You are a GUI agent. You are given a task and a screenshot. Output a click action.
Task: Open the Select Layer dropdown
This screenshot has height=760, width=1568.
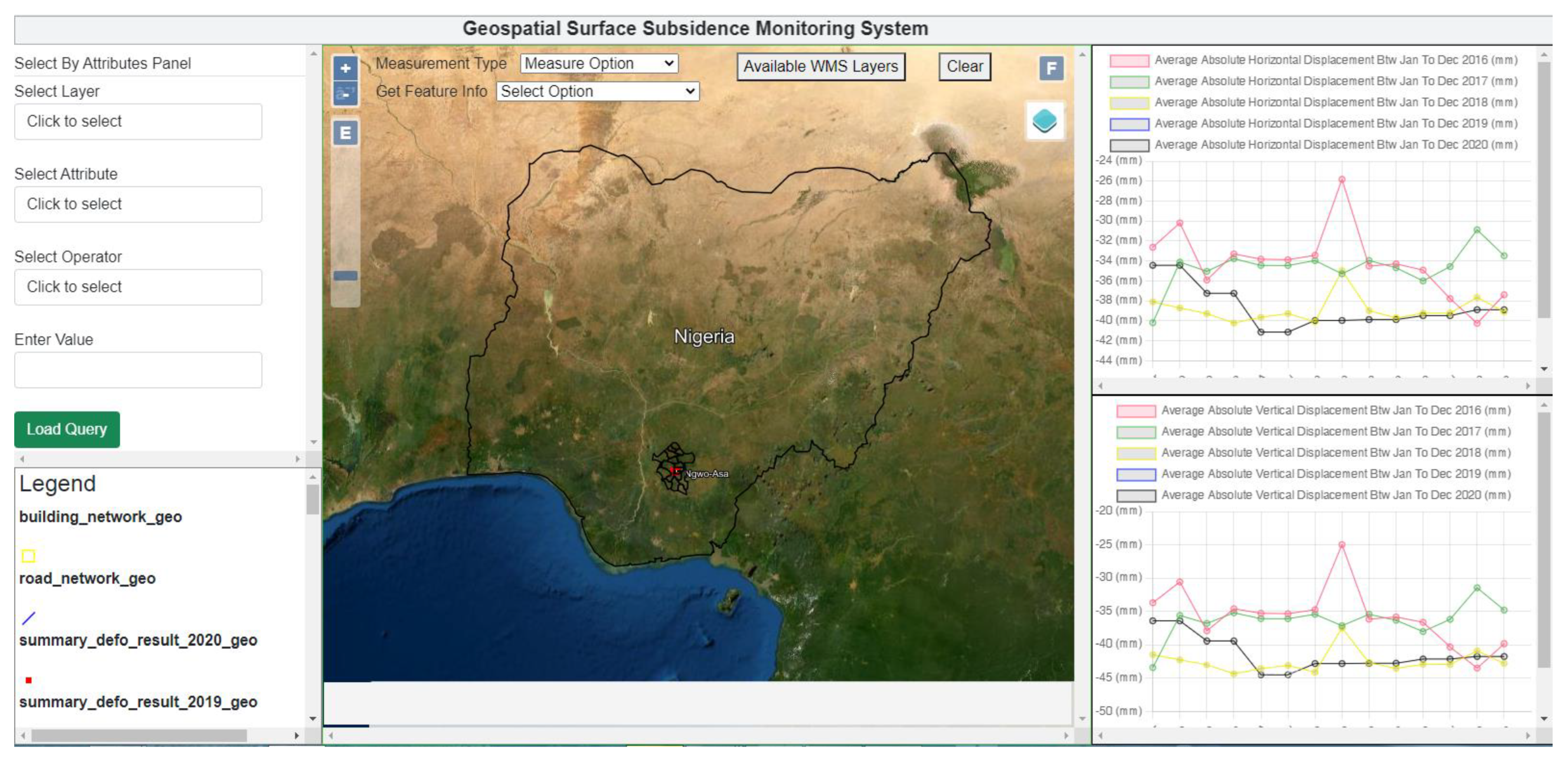138,121
